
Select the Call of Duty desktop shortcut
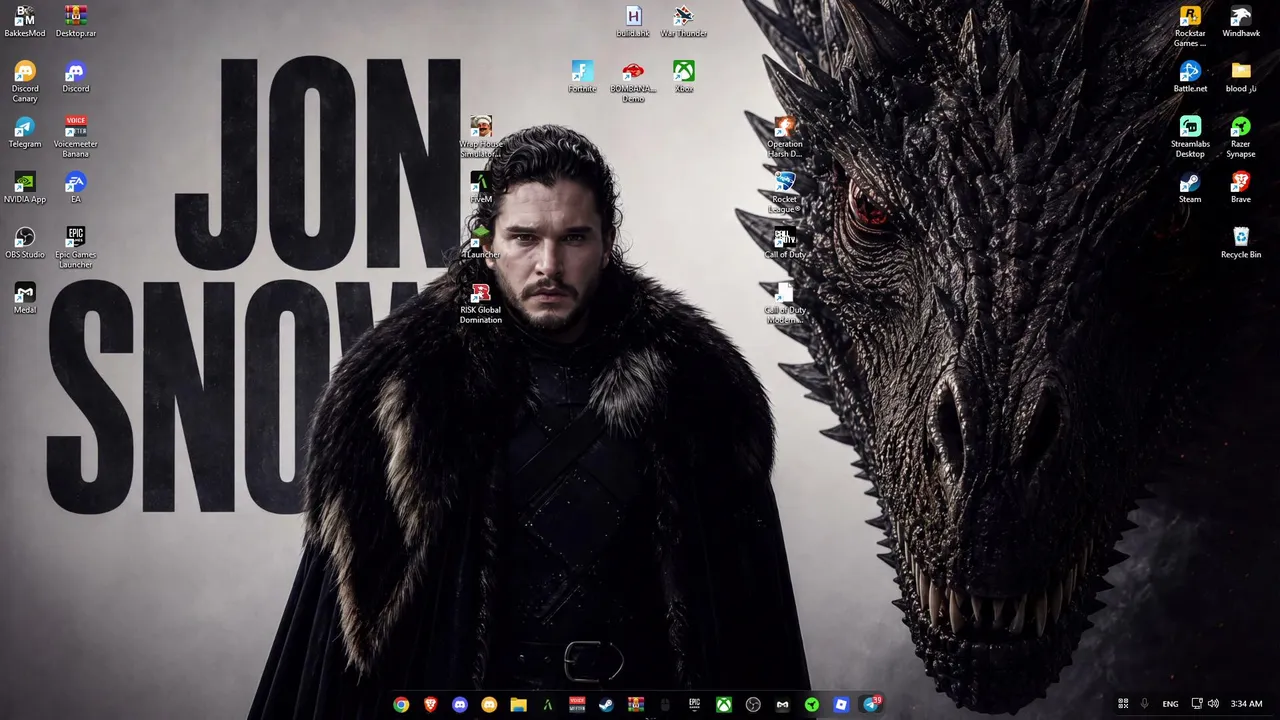click(785, 243)
